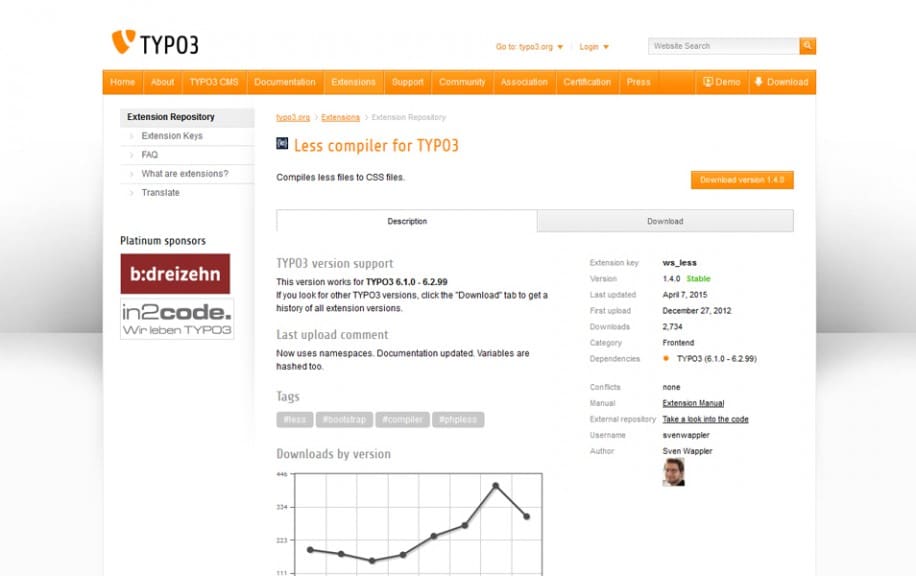Open the Login dropdown
Screen dimensions: 916x576
click(594, 47)
